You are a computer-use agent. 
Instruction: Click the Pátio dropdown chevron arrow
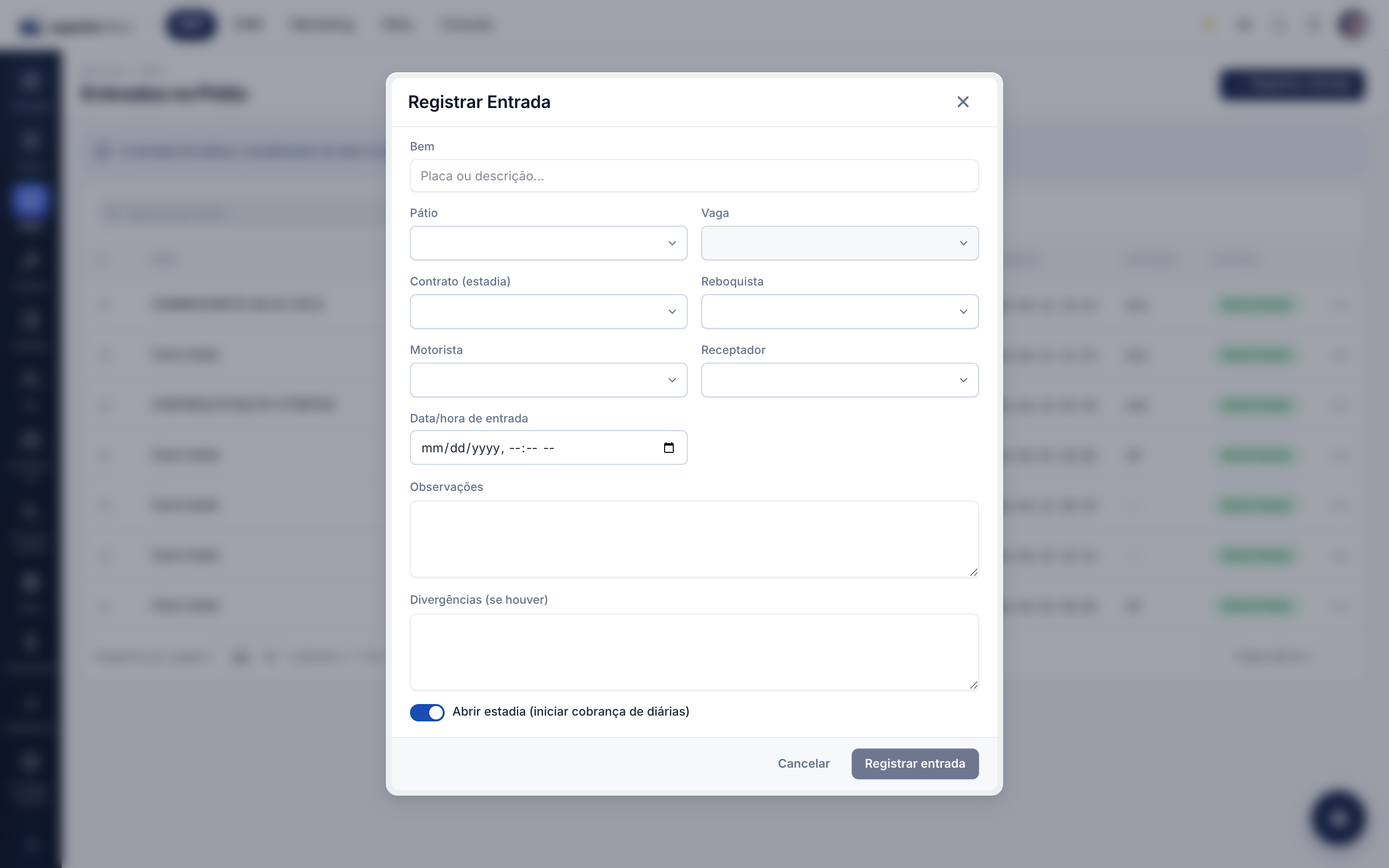click(672, 244)
